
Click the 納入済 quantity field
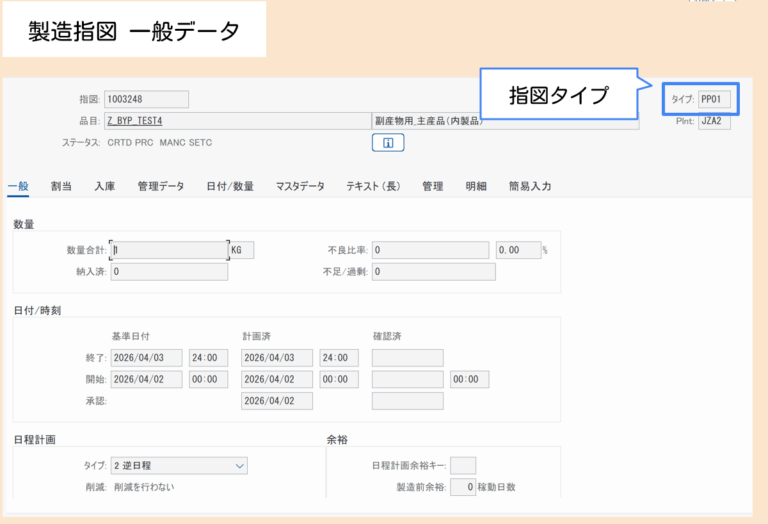(x=169, y=272)
